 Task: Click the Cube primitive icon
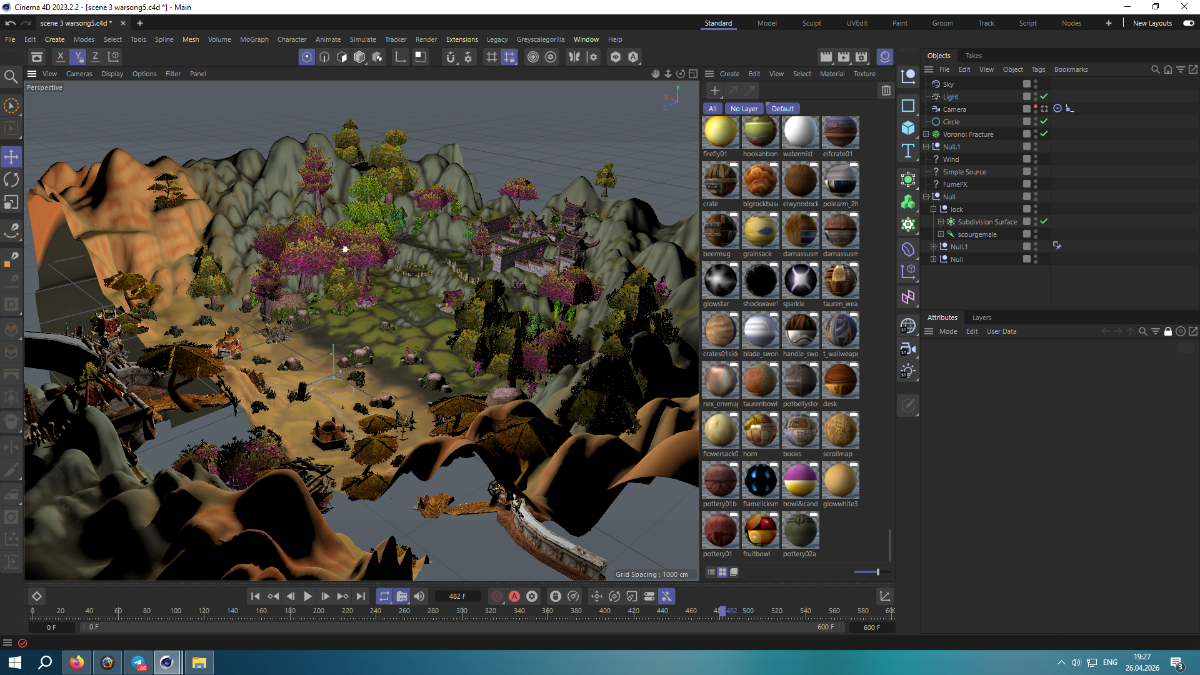[x=908, y=128]
